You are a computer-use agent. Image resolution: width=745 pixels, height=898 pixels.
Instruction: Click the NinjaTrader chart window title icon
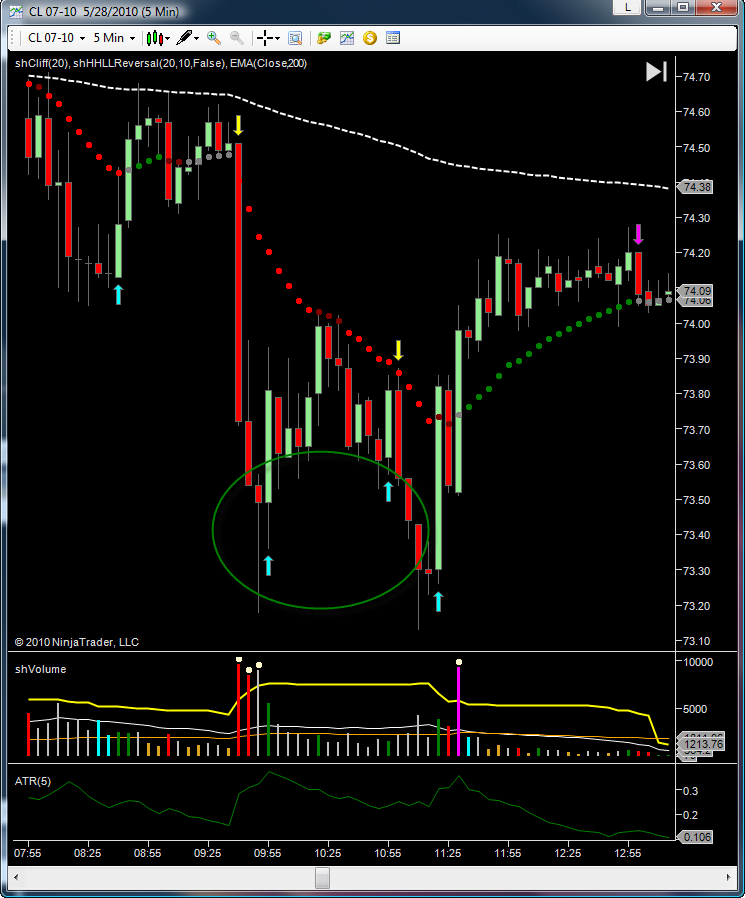[x=17, y=12]
